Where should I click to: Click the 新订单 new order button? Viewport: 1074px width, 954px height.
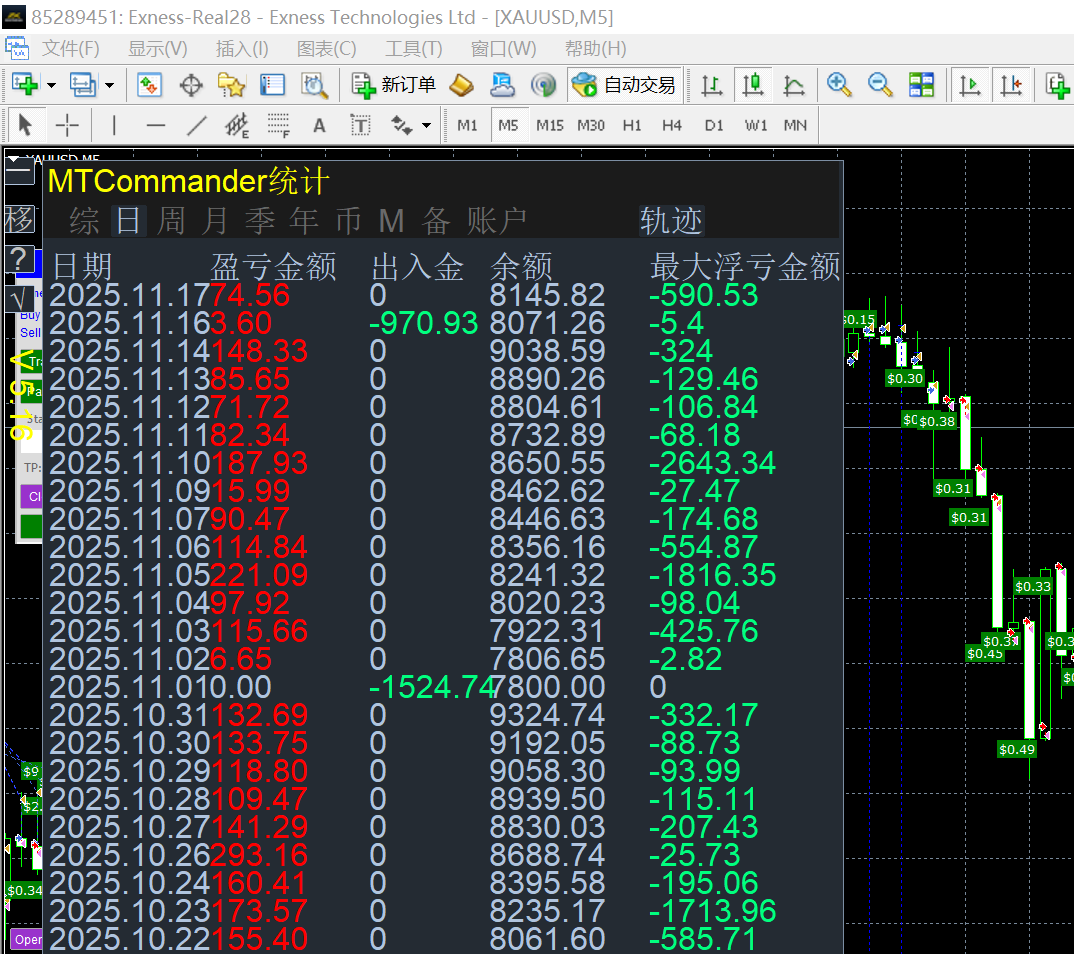click(x=393, y=85)
